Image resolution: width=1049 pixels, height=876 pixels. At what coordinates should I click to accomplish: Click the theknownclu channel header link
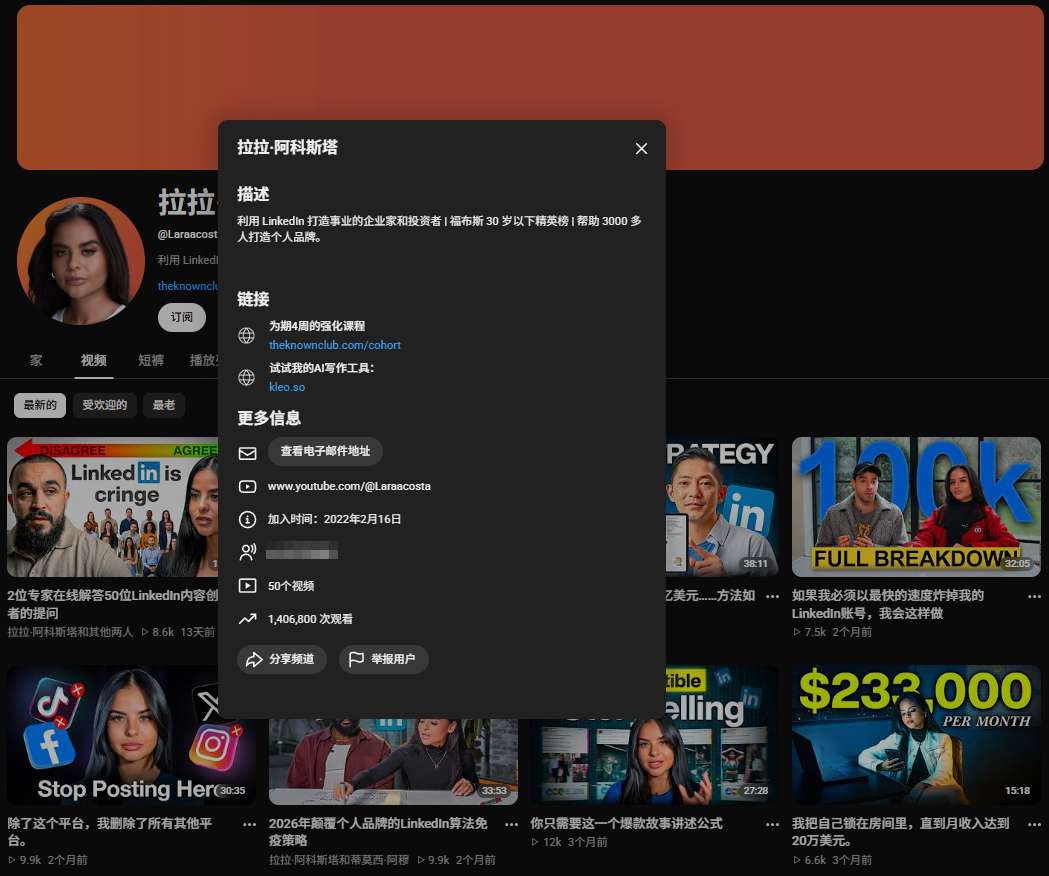pos(188,286)
